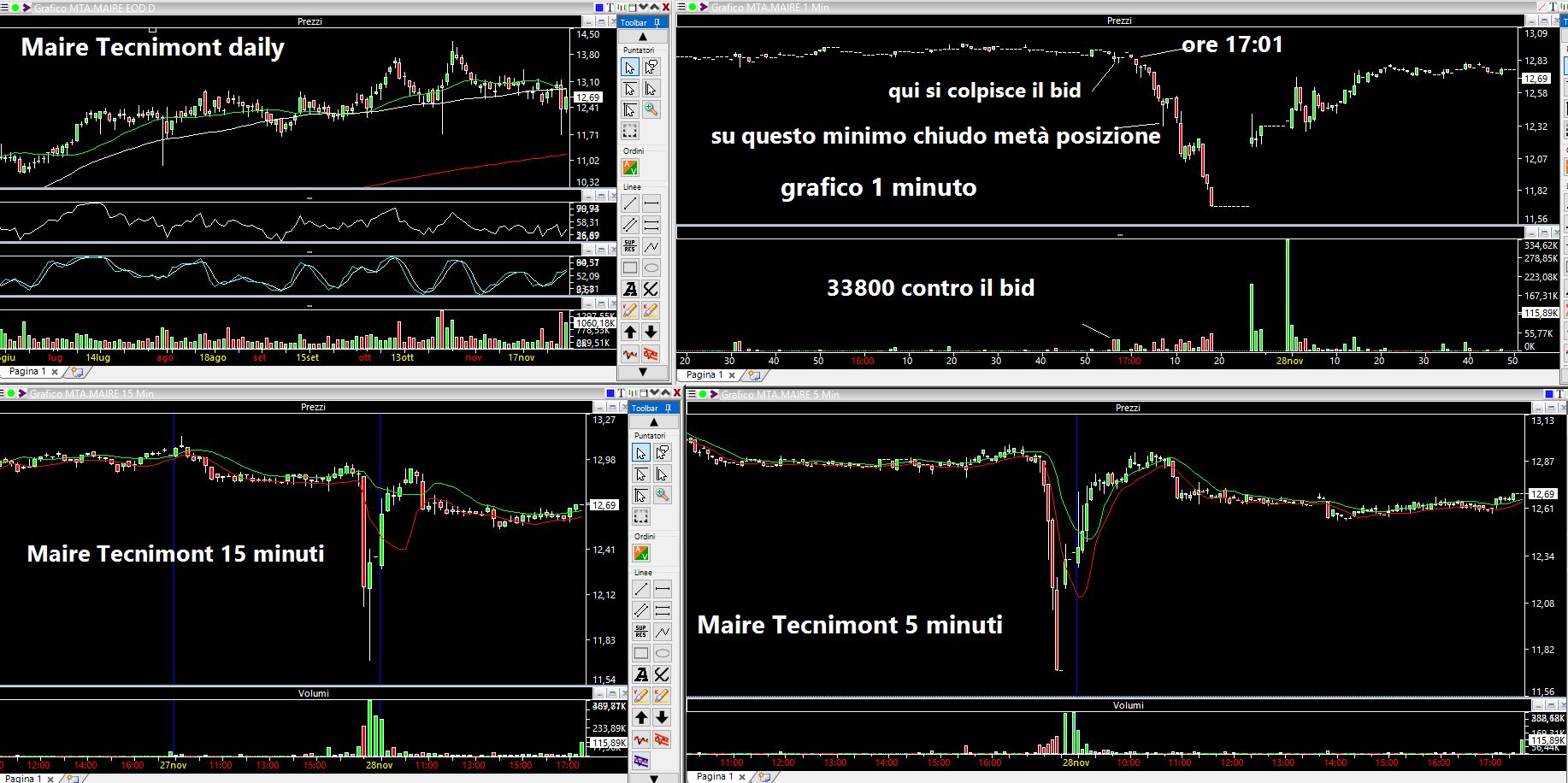Pick the ellipse shape tool in the daily chart Toolbar
The image size is (1568, 783).
click(x=651, y=268)
